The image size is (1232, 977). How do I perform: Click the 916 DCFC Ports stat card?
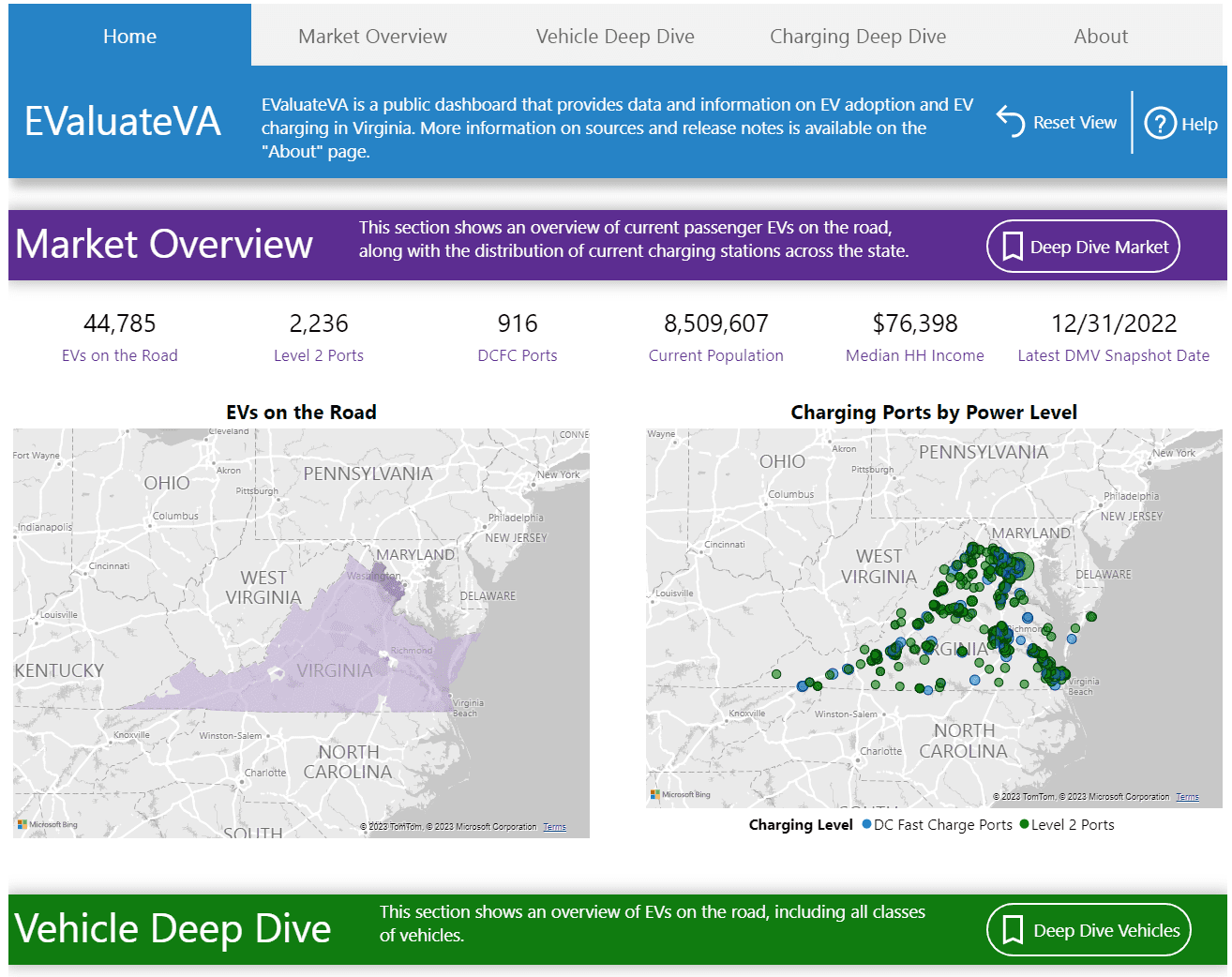click(518, 337)
